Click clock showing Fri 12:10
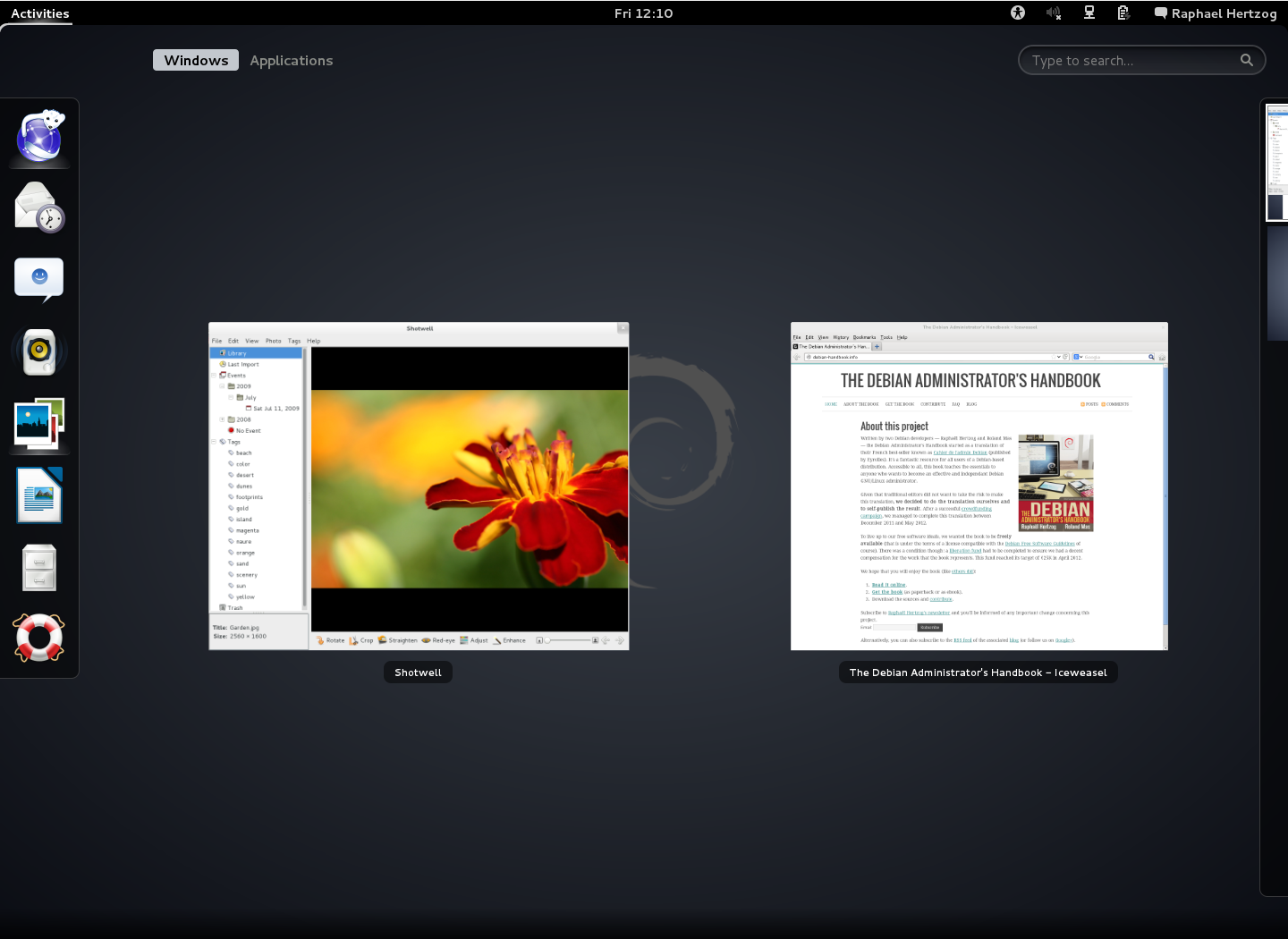Viewport: 1288px width, 939px height. [643, 13]
